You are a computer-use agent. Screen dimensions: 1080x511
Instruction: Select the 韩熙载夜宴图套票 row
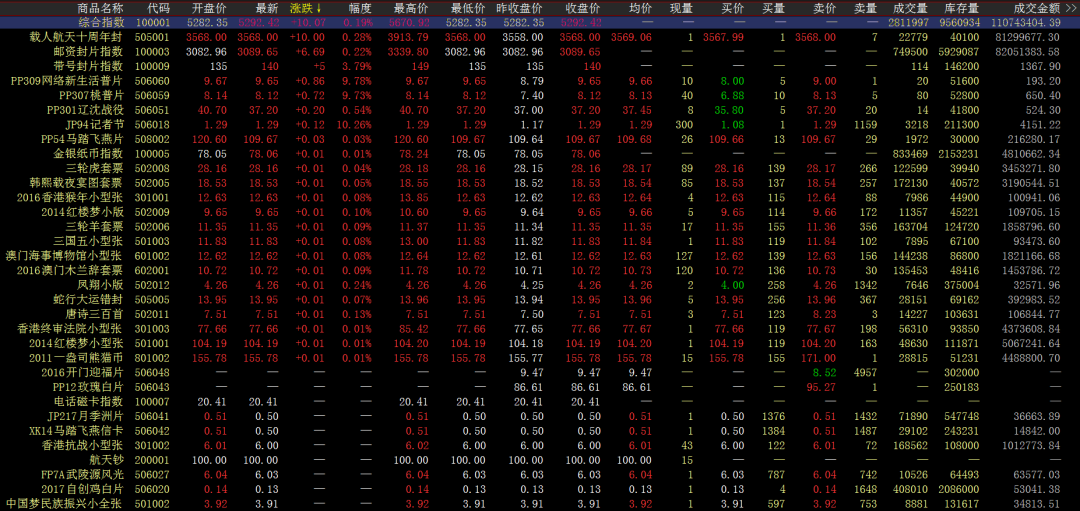pyautogui.click(x=540, y=183)
